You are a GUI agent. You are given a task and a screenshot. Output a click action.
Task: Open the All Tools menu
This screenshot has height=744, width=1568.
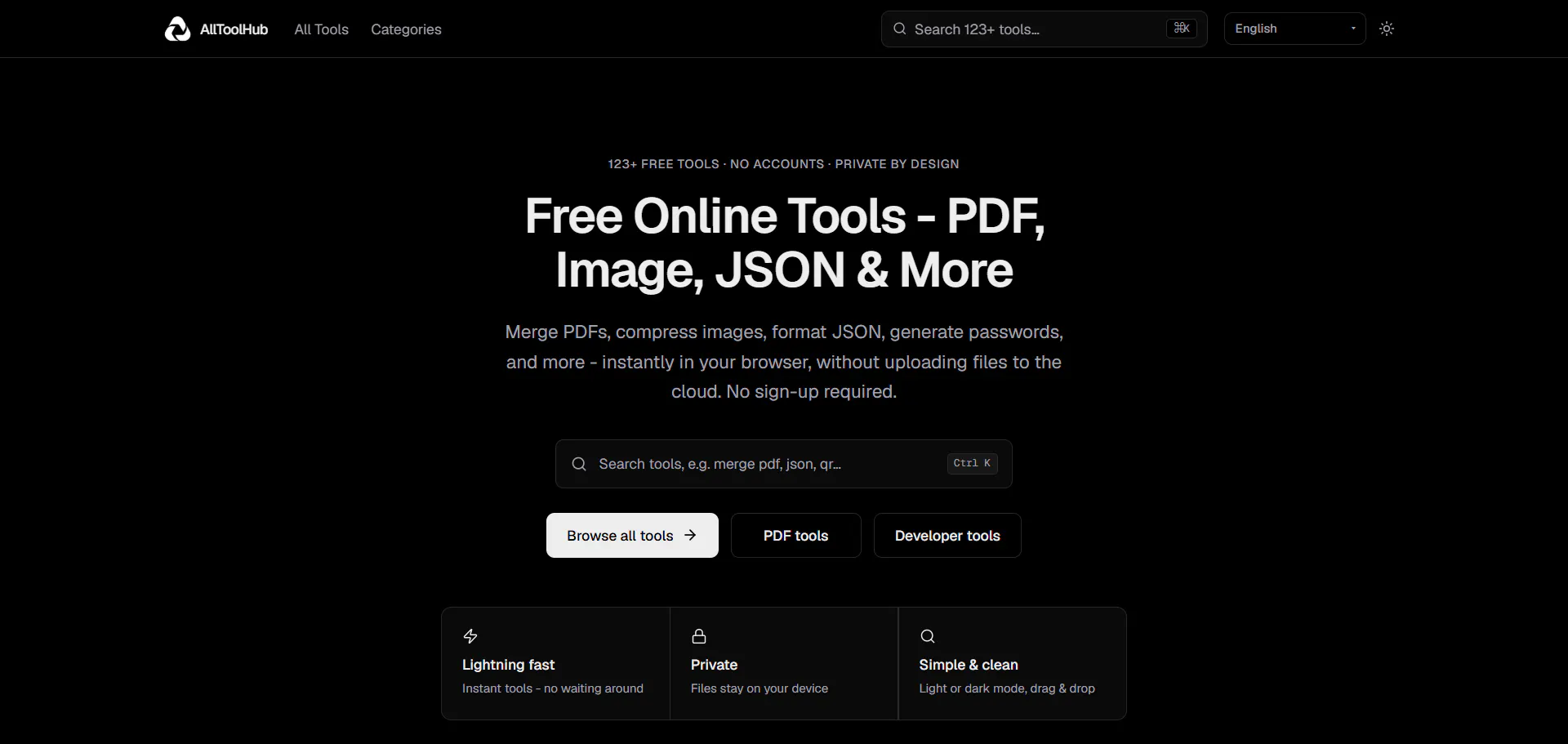coord(321,29)
